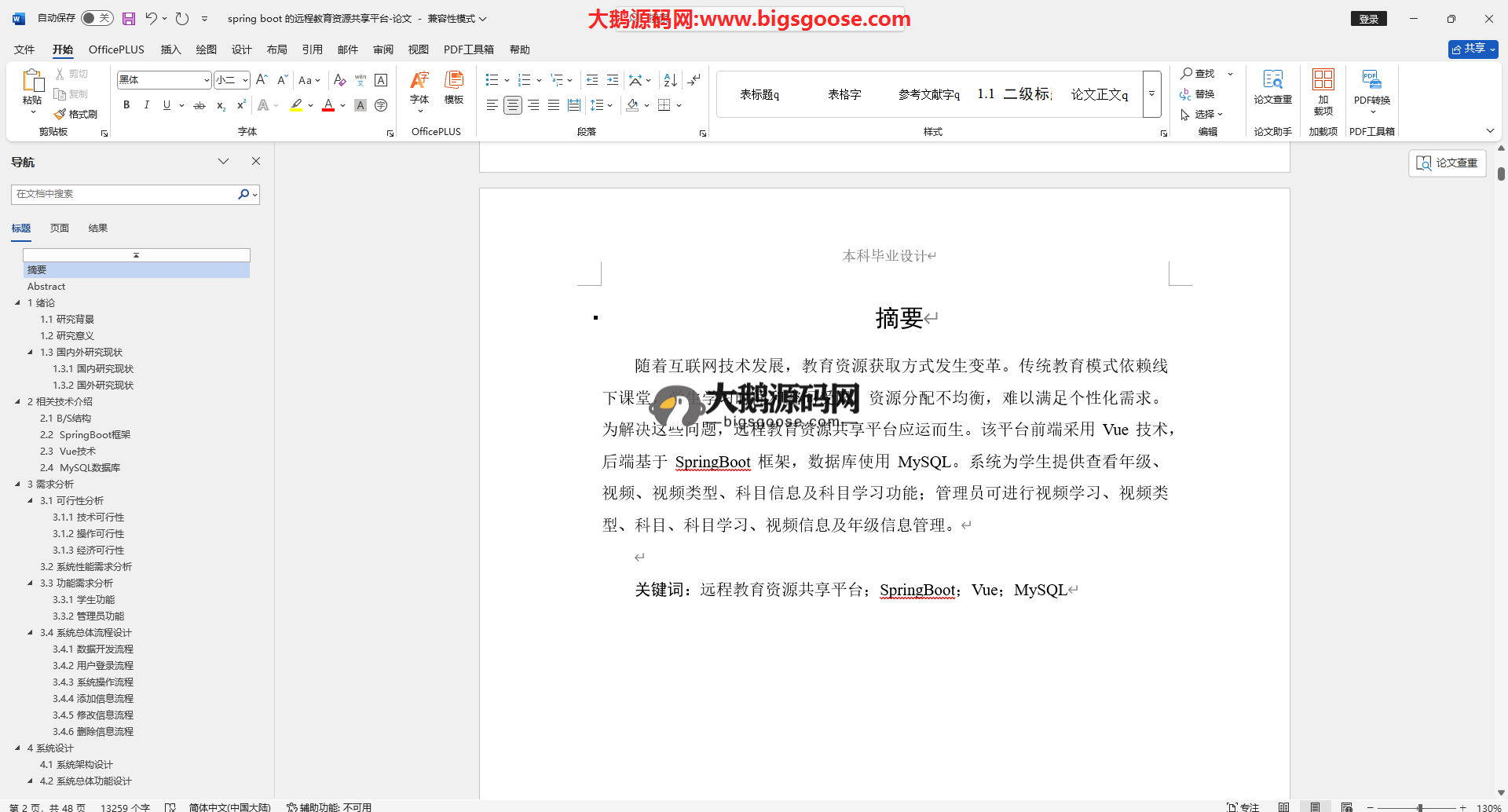Apply Bold formatting from the ribbon
Viewport: 1508px width, 812px height.
click(126, 105)
